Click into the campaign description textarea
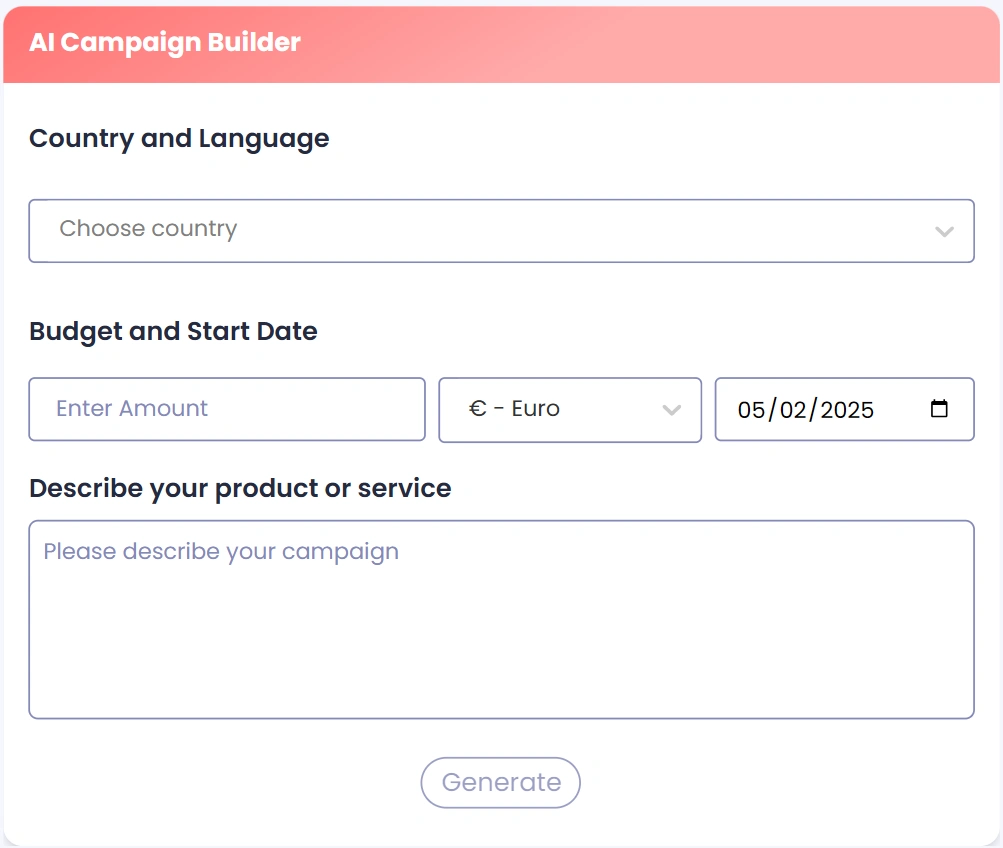 point(502,620)
